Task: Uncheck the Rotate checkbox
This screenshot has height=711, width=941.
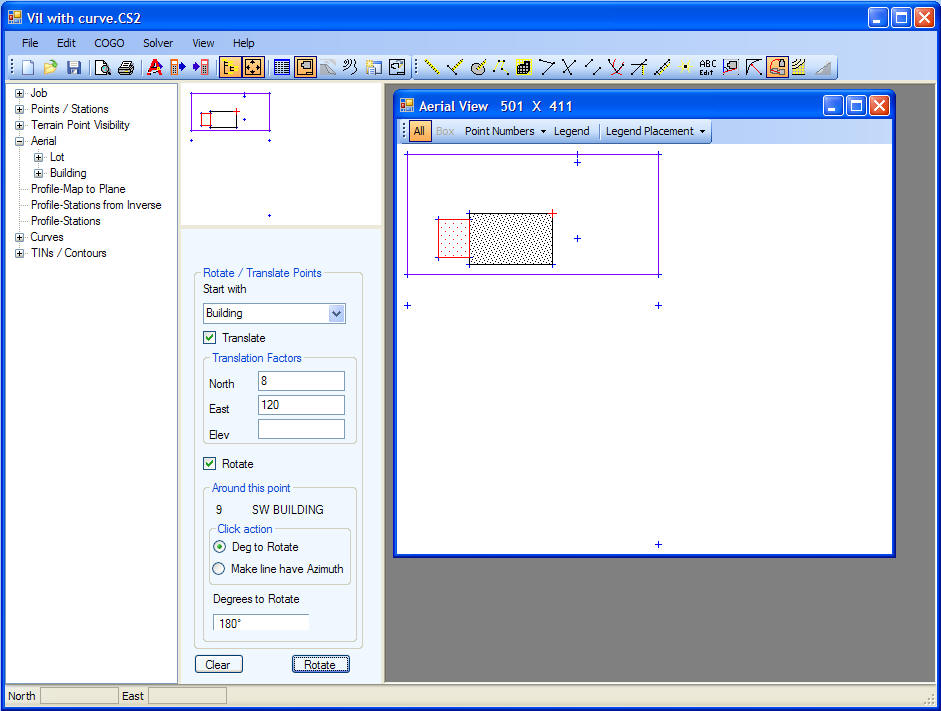Action: click(209, 464)
